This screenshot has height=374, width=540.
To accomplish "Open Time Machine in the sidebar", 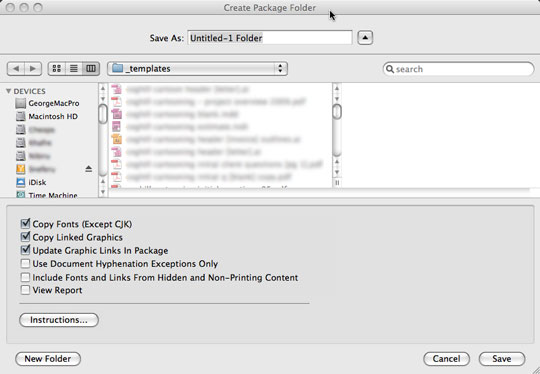I will (46, 195).
